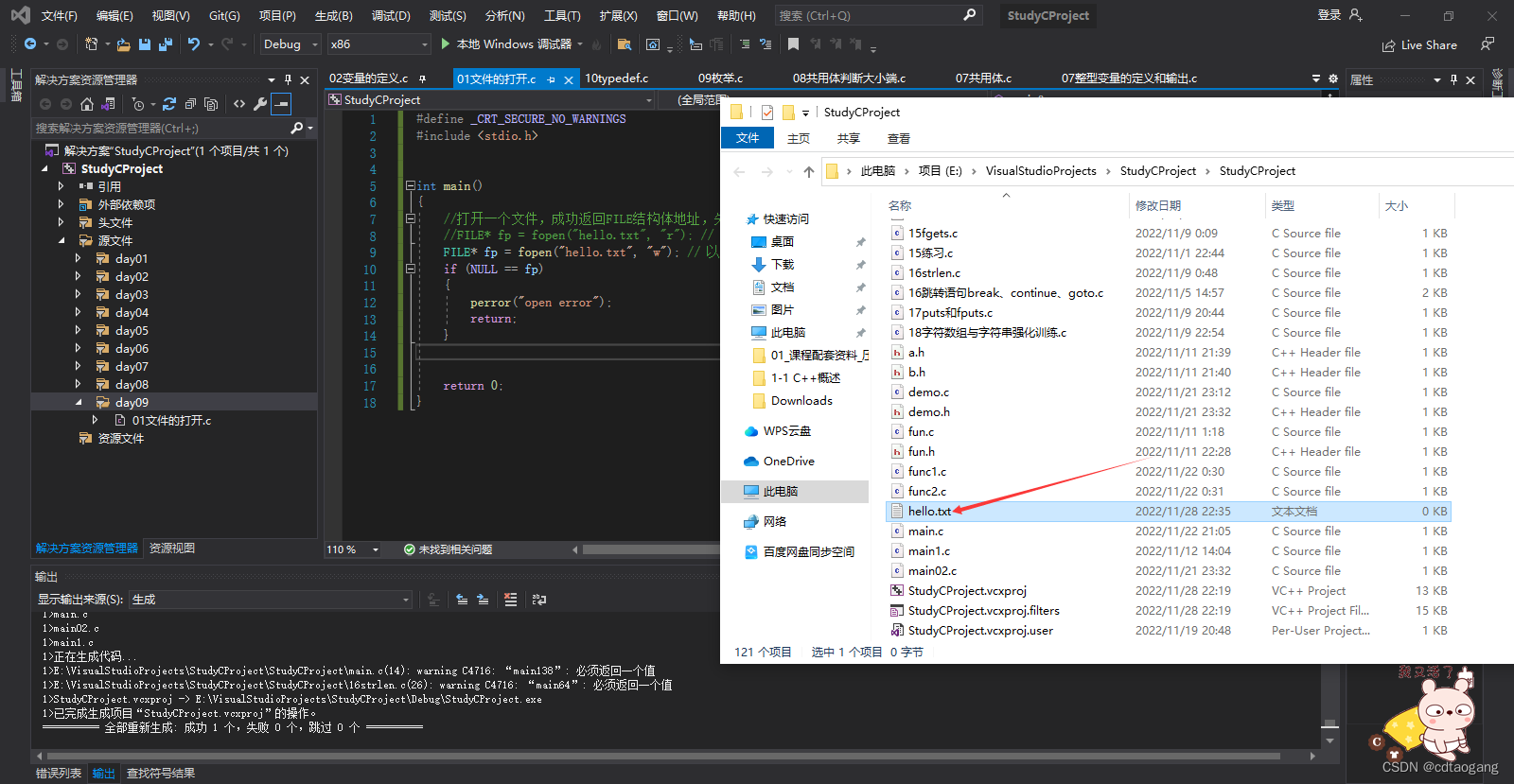The width and height of the screenshot is (1514, 784).
Task: Click the feedback icon beside Live Share
Action: [x=1488, y=44]
